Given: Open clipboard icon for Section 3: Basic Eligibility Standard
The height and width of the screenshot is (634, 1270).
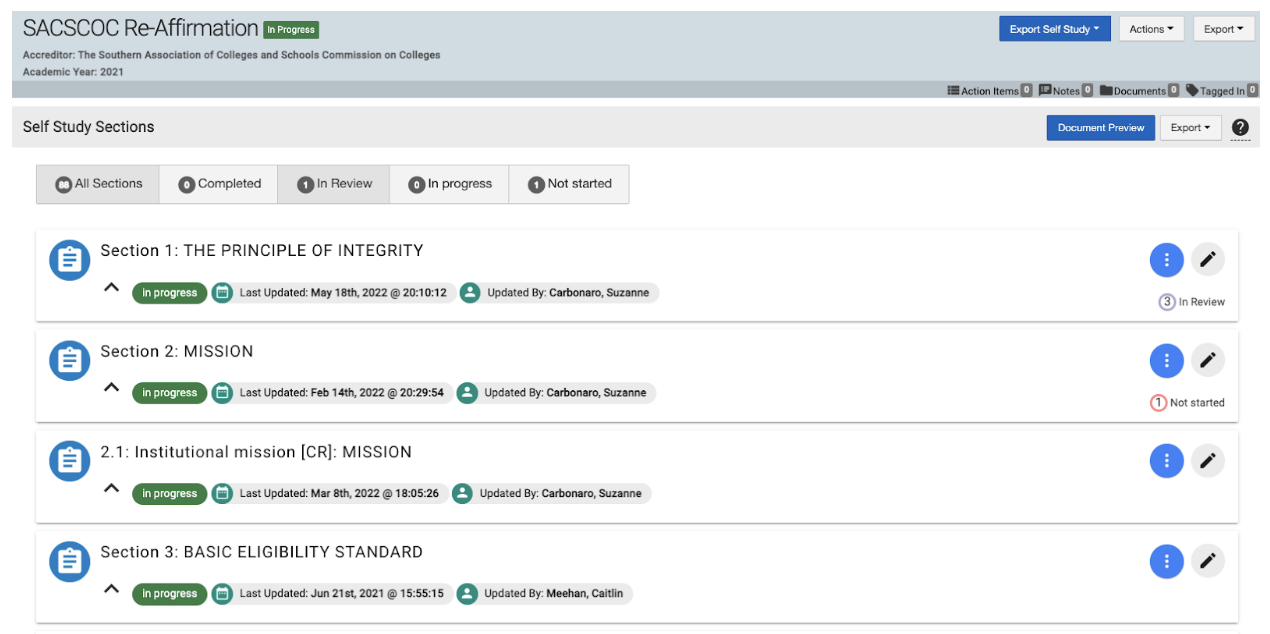Looking at the screenshot, I should click(x=69, y=561).
